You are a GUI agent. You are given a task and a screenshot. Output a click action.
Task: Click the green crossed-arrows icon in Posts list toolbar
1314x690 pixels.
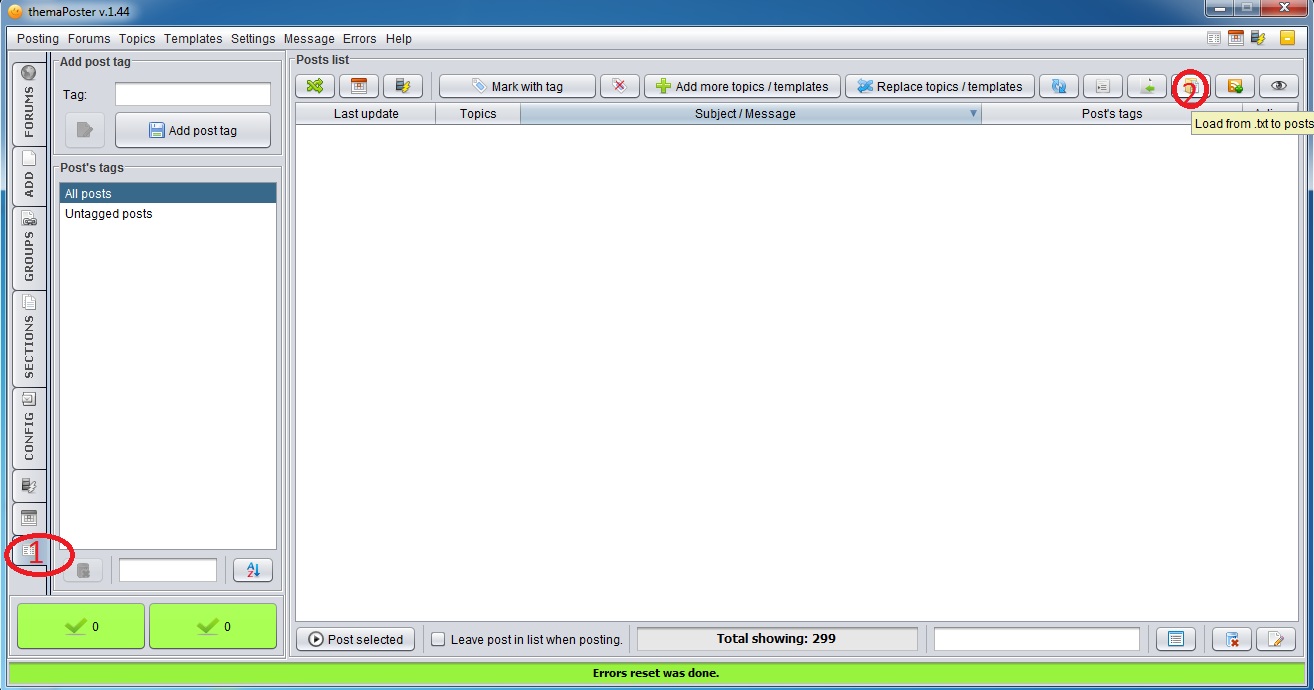(314, 86)
